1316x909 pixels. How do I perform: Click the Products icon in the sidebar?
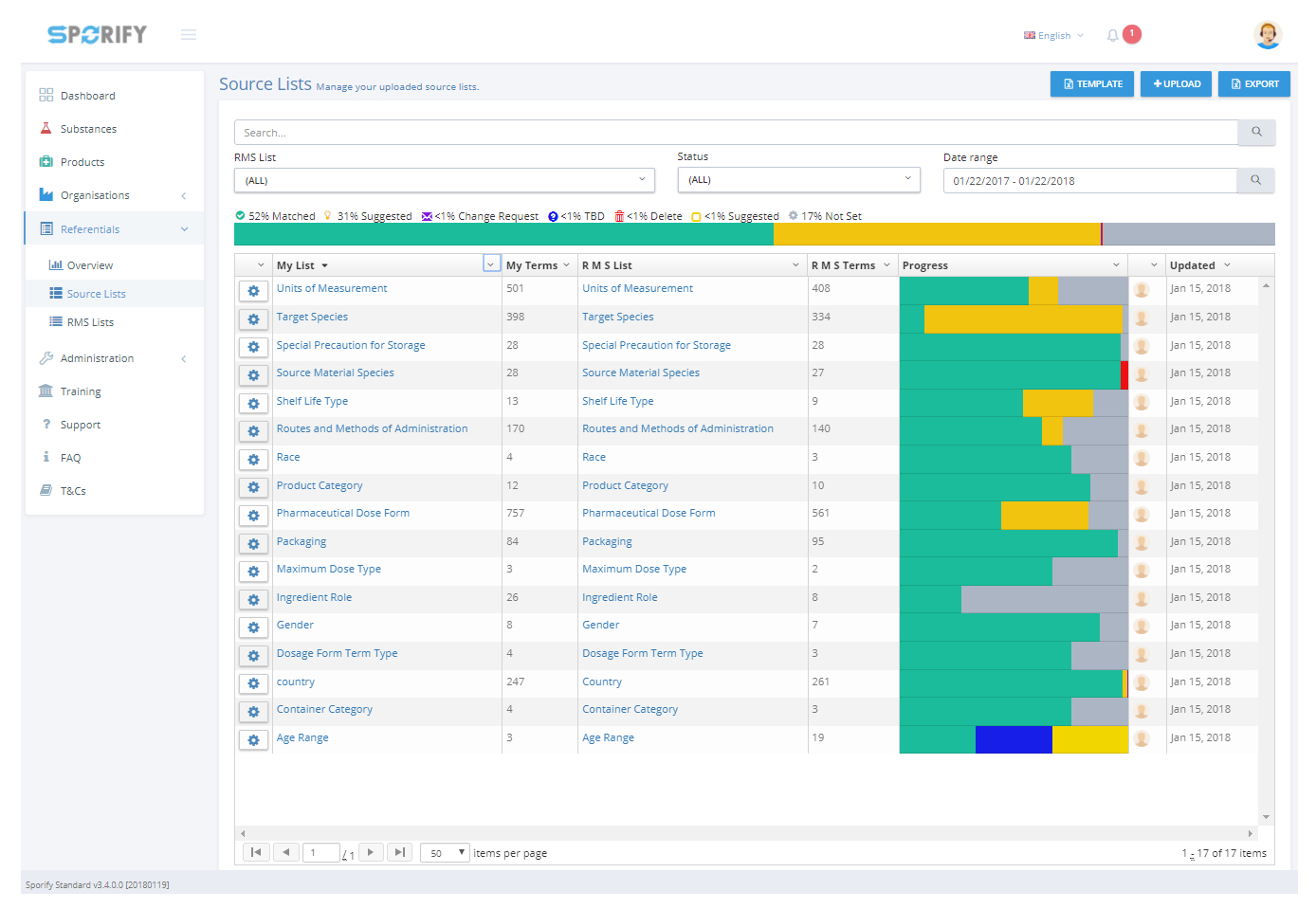(46, 161)
